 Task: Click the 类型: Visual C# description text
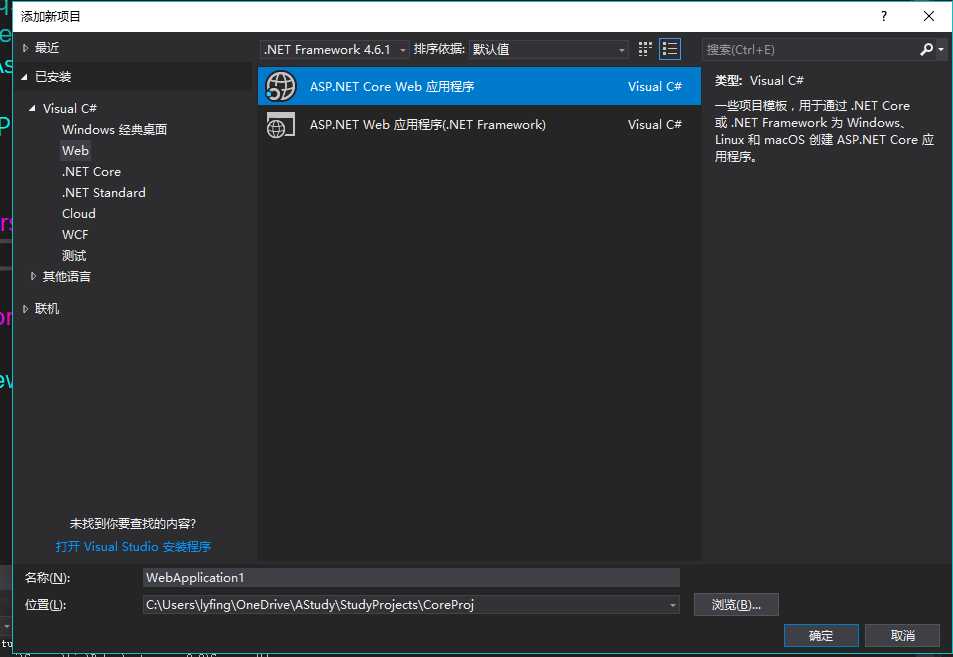click(759, 80)
